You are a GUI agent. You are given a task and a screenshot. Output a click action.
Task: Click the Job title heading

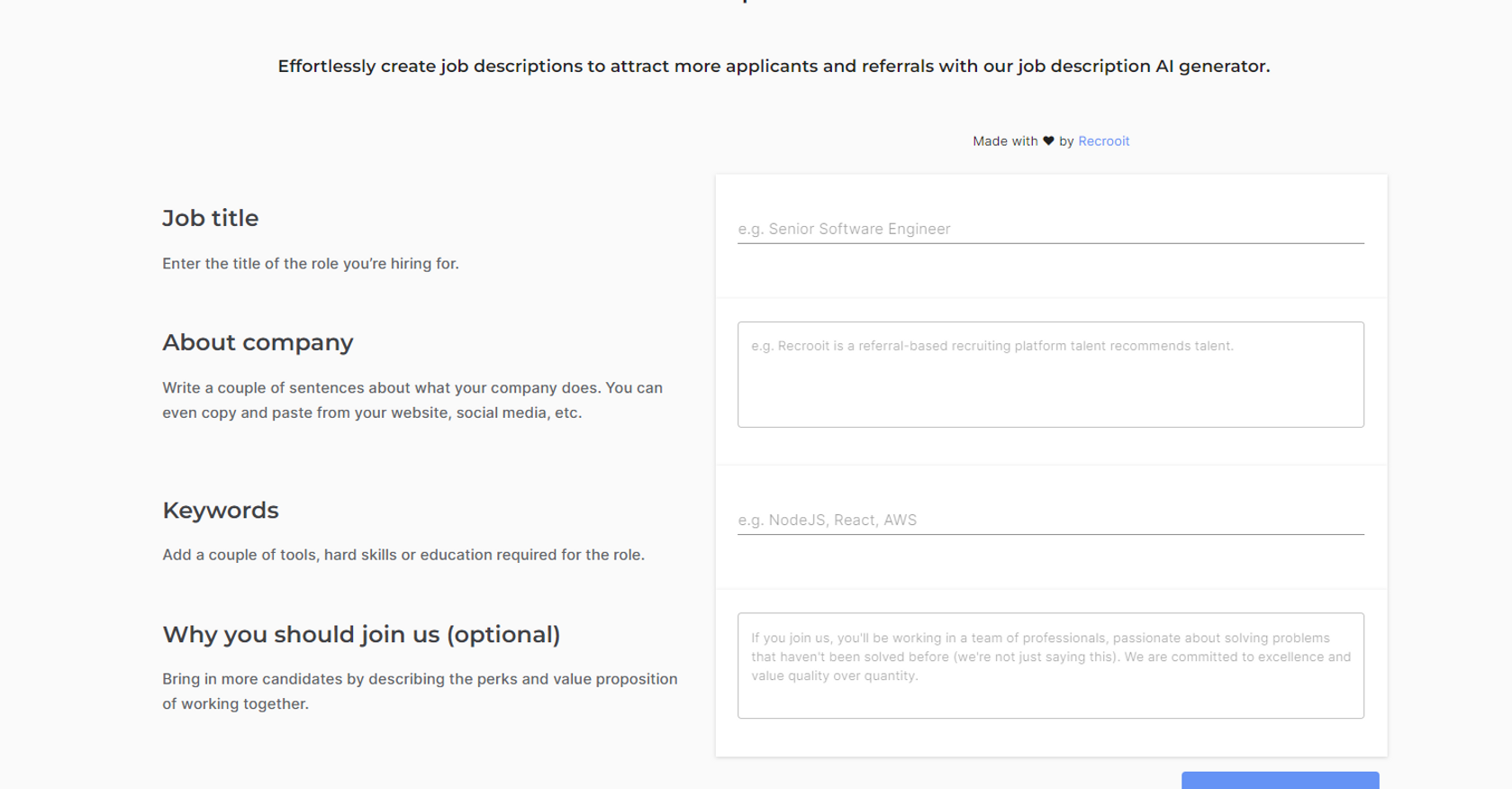pos(211,218)
